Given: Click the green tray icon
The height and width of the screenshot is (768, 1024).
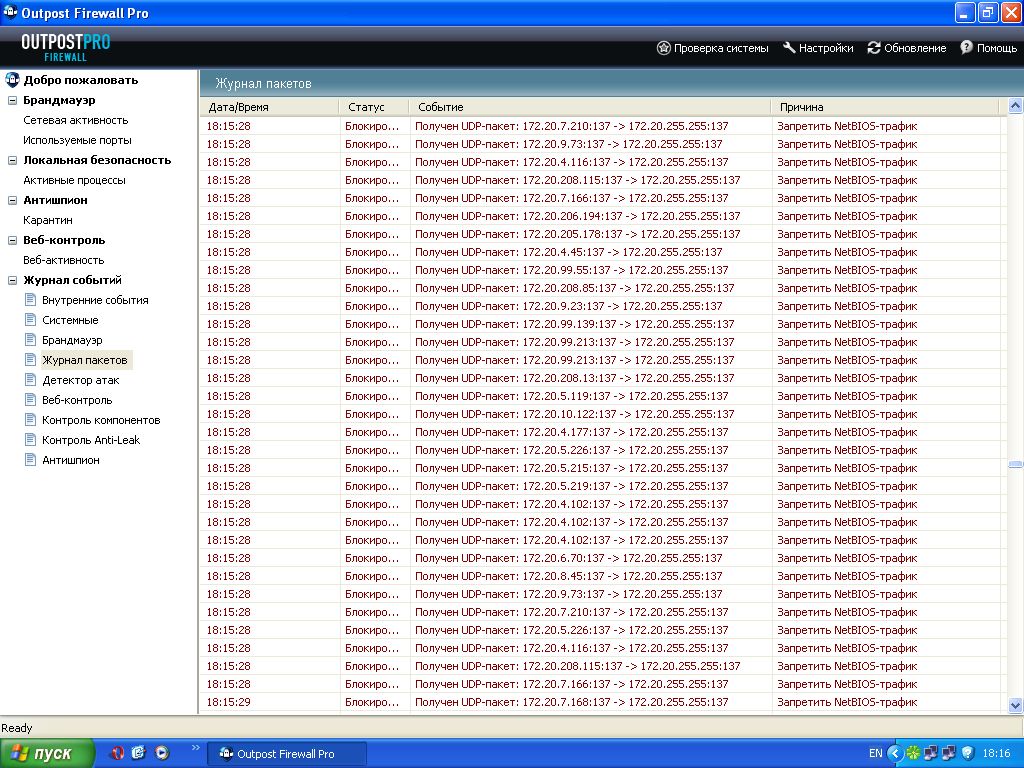Looking at the screenshot, I should pyautogui.click(x=913, y=754).
